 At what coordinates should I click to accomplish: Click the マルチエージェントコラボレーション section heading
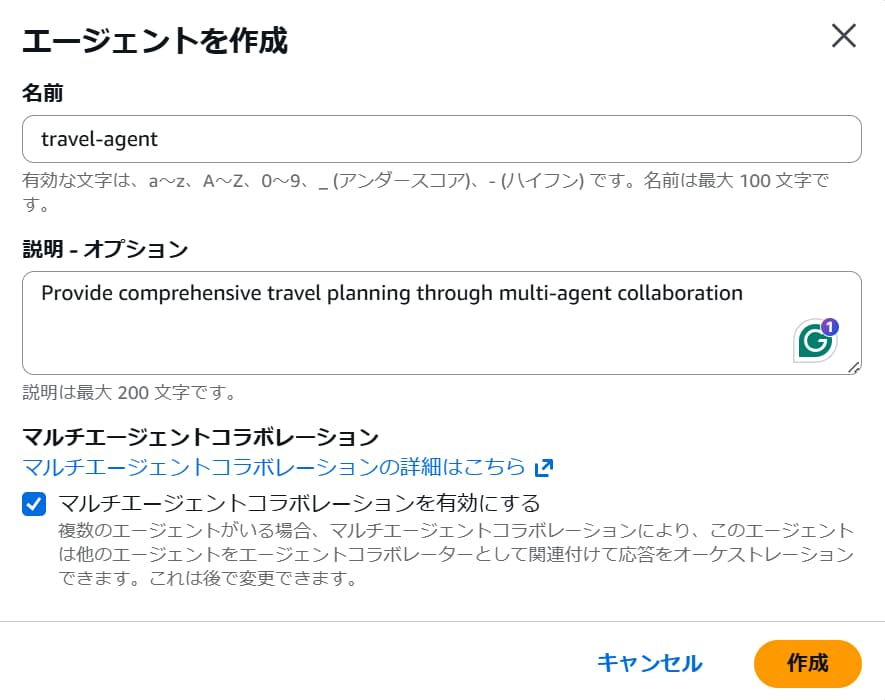(x=200, y=437)
